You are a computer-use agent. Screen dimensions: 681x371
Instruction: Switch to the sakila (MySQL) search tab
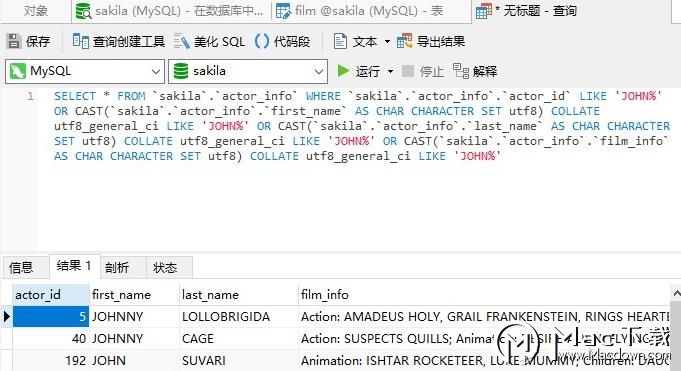point(171,11)
